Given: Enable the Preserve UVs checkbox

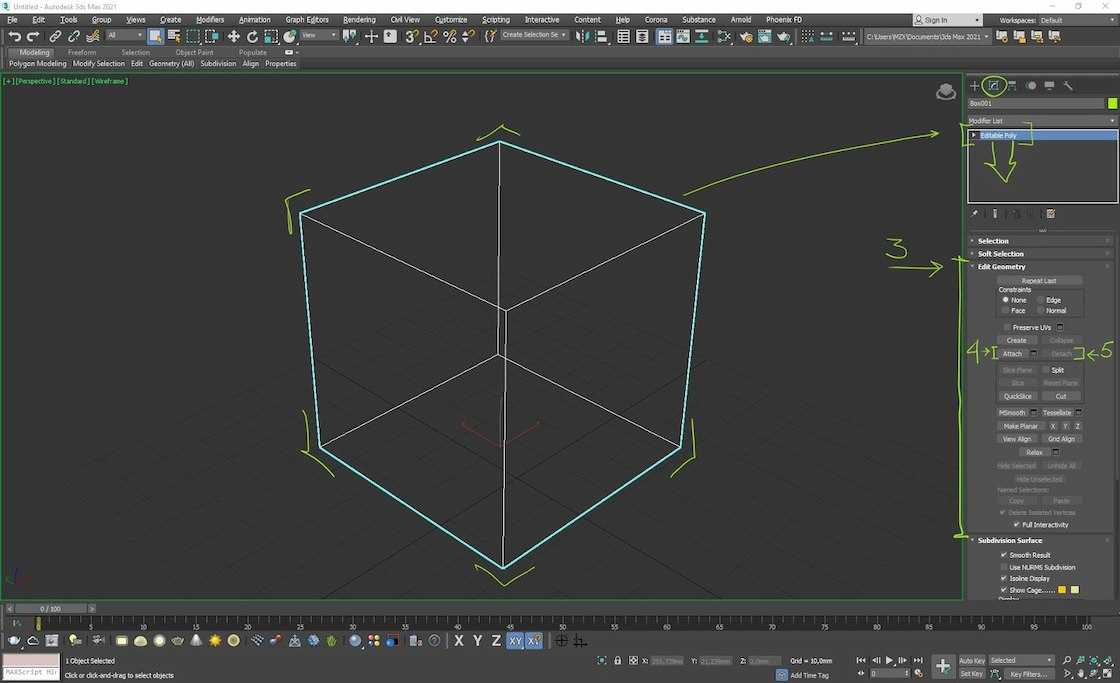Looking at the screenshot, I should click(1007, 327).
